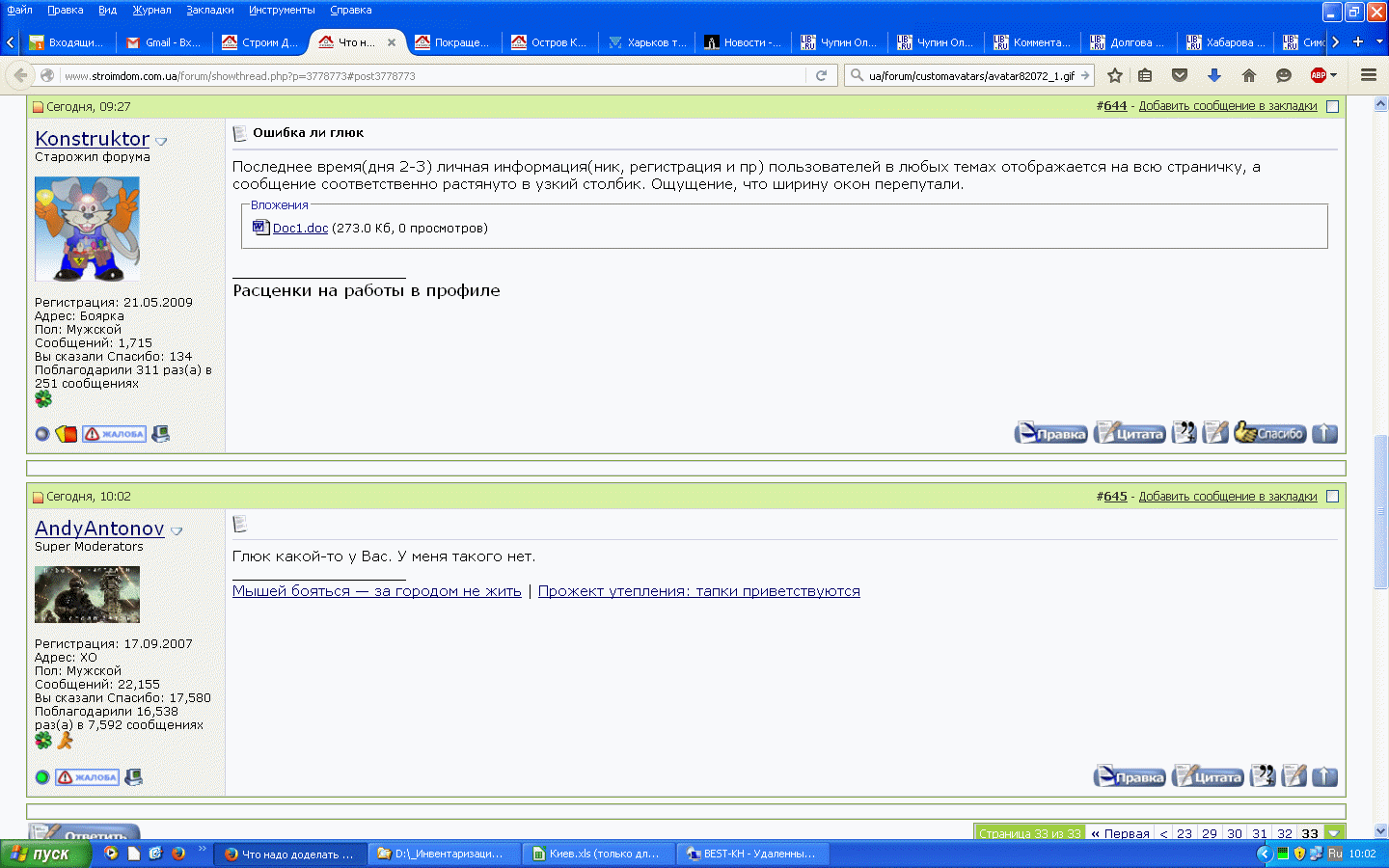Click the browser back arrow button
The width and height of the screenshot is (1389, 868).
pos(20,75)
